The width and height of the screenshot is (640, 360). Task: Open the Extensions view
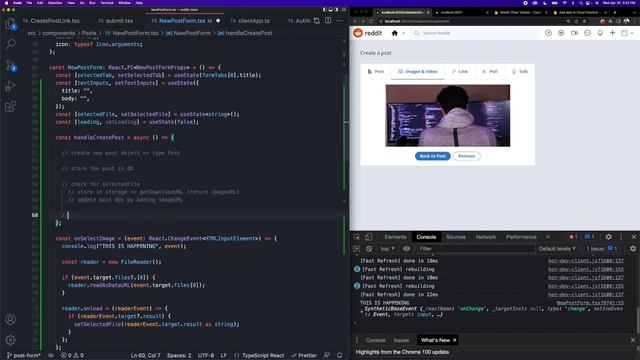(10, 107)
